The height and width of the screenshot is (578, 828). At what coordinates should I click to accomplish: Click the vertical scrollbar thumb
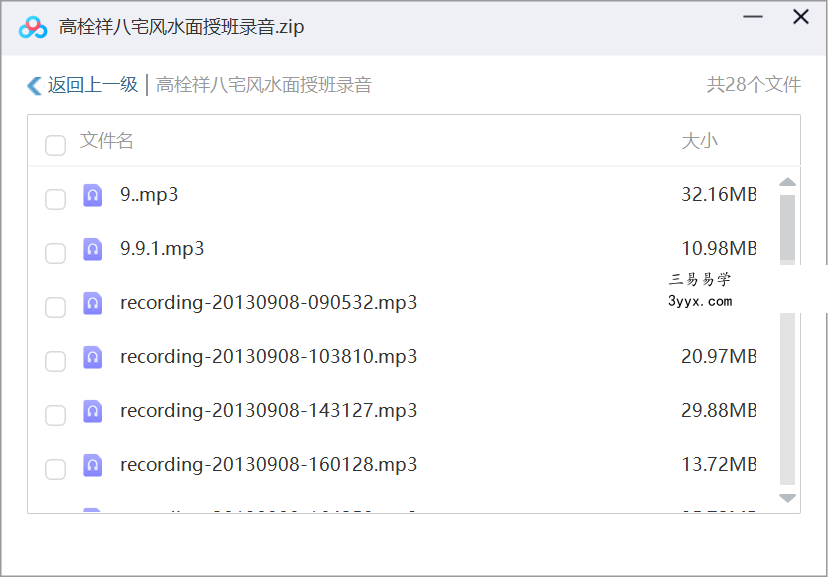(787, 228)
